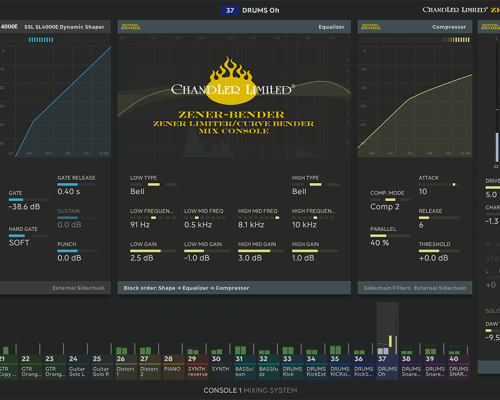The image size is (500, 400).
Task: Select track 25 Guitar Solo R
Action: click(x=102, y=367)
